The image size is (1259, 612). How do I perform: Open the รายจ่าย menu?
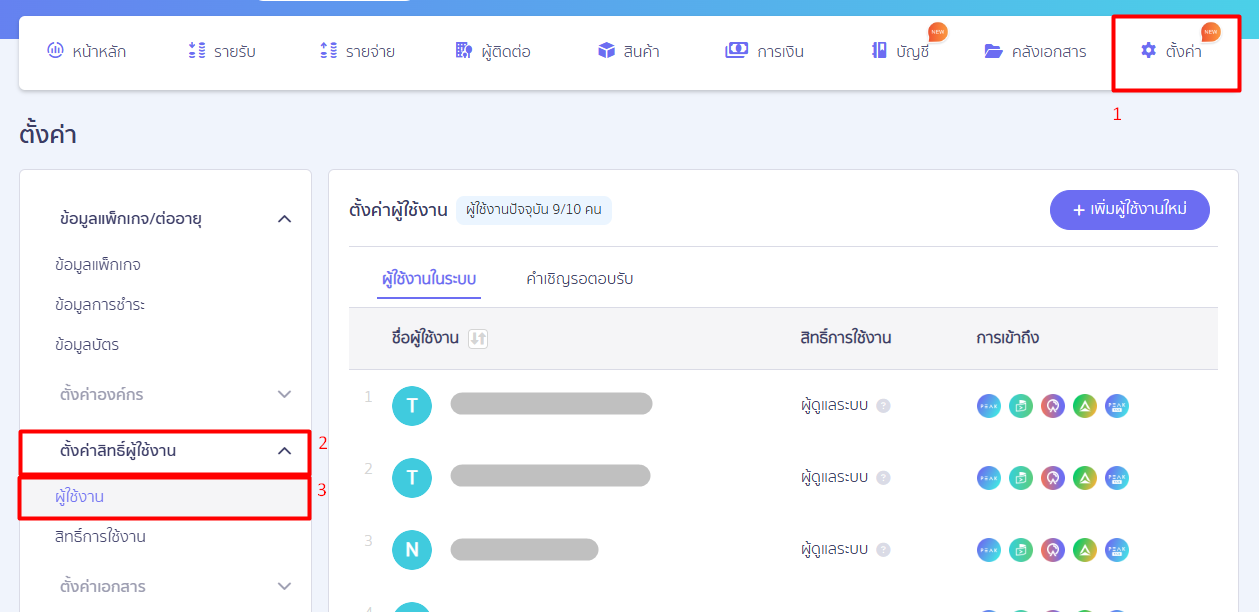[x=357, y=51]
